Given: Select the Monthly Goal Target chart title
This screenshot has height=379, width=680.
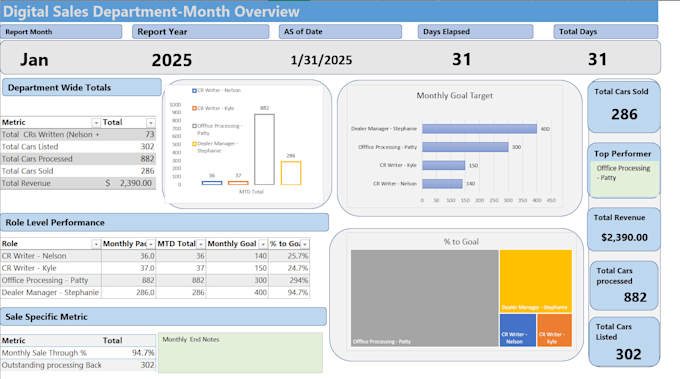Looking at the screenshot, I should click(x=454, y=95).
